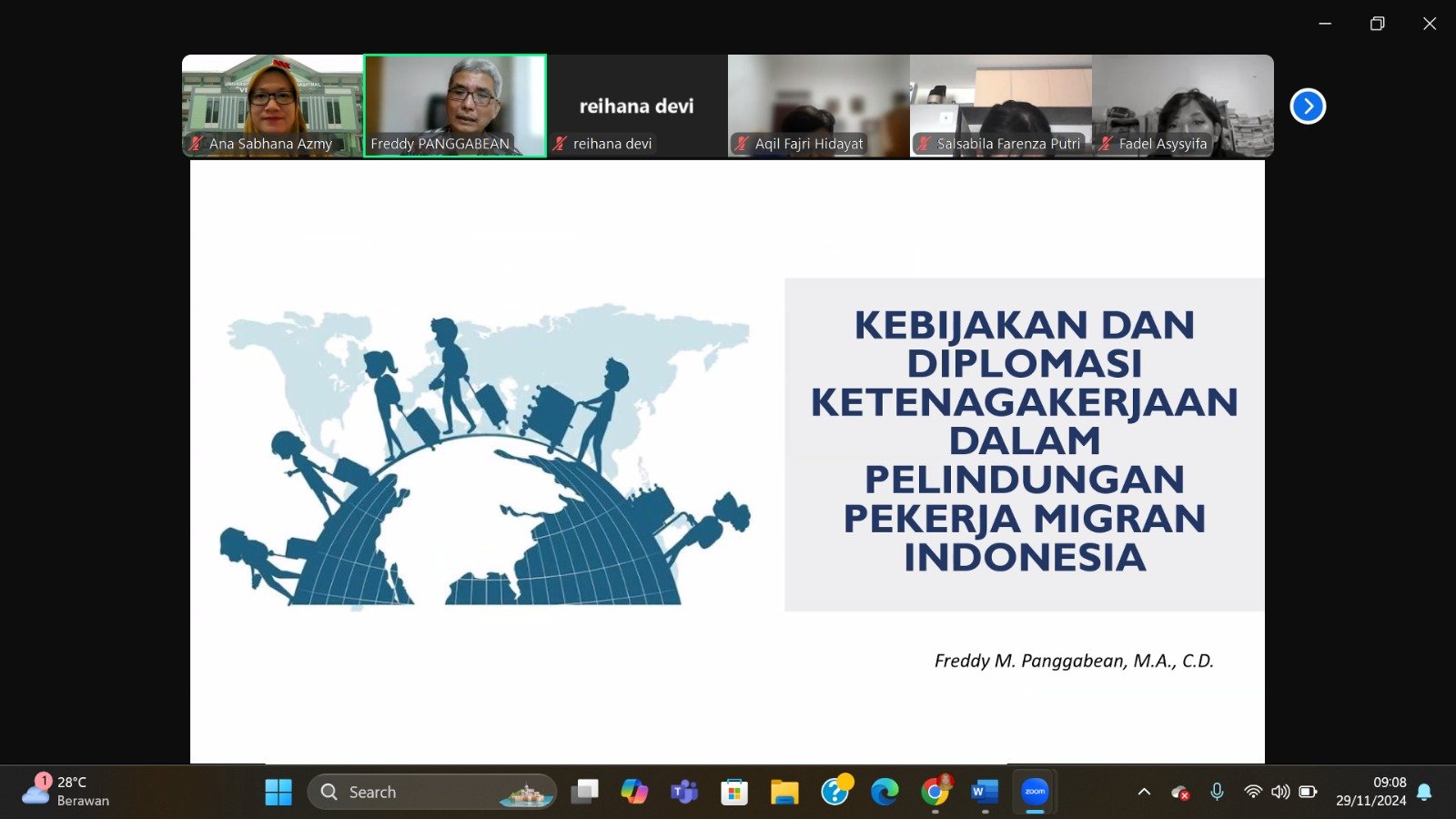Click the next participants arrow button

coord(1308,106)
